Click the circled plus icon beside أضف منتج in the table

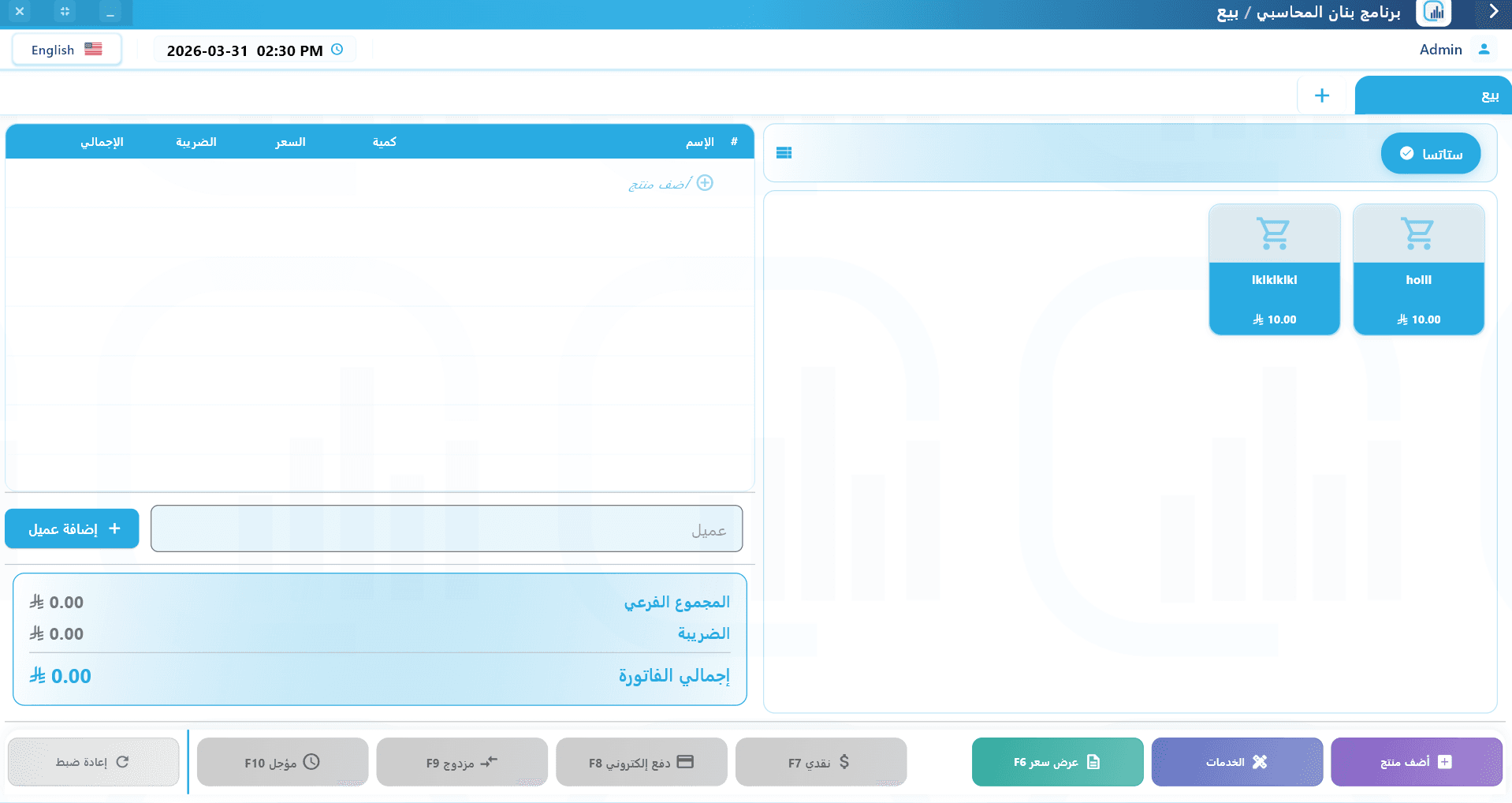click(706, 183)
